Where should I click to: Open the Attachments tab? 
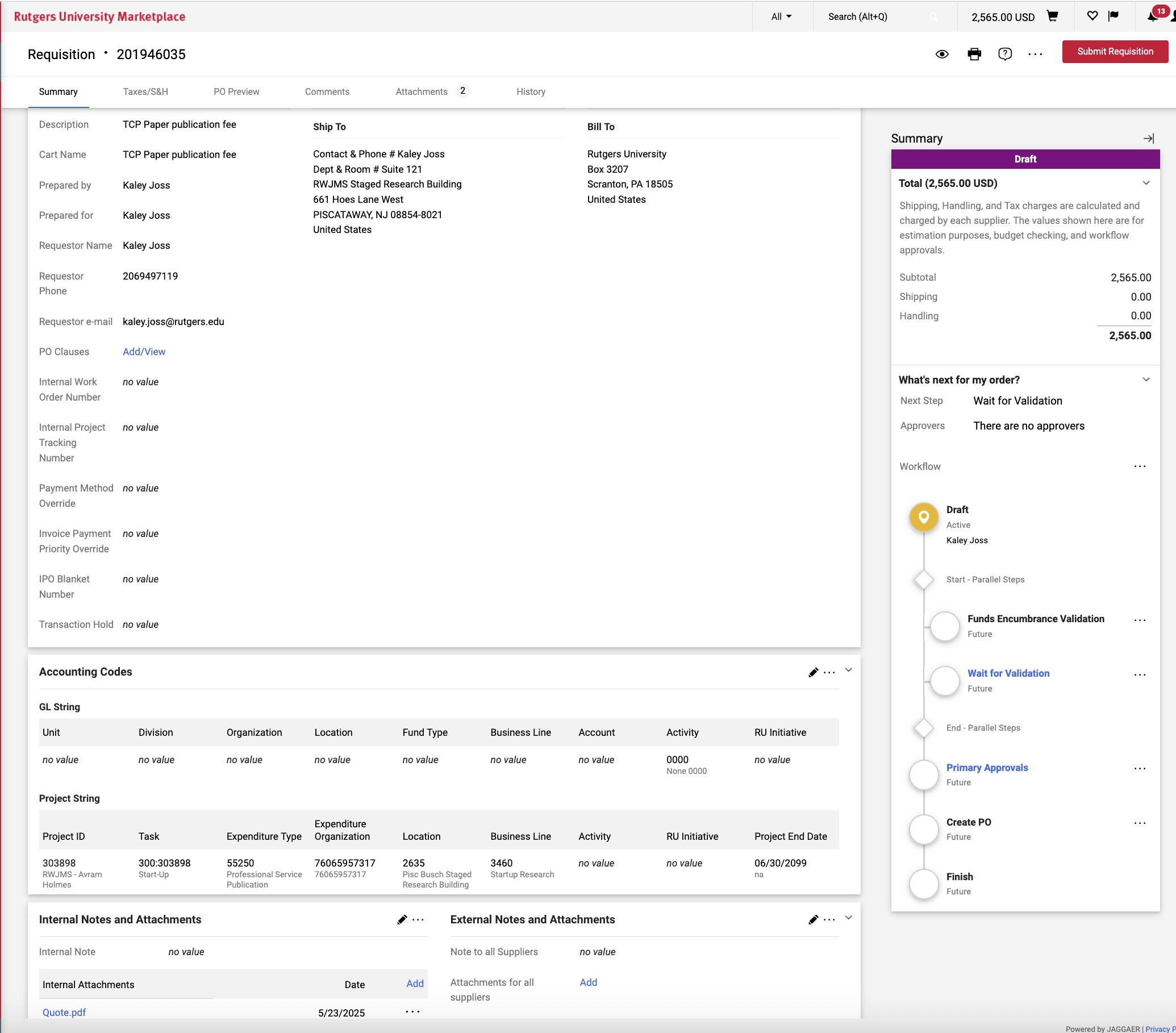[x=421, y=91]
